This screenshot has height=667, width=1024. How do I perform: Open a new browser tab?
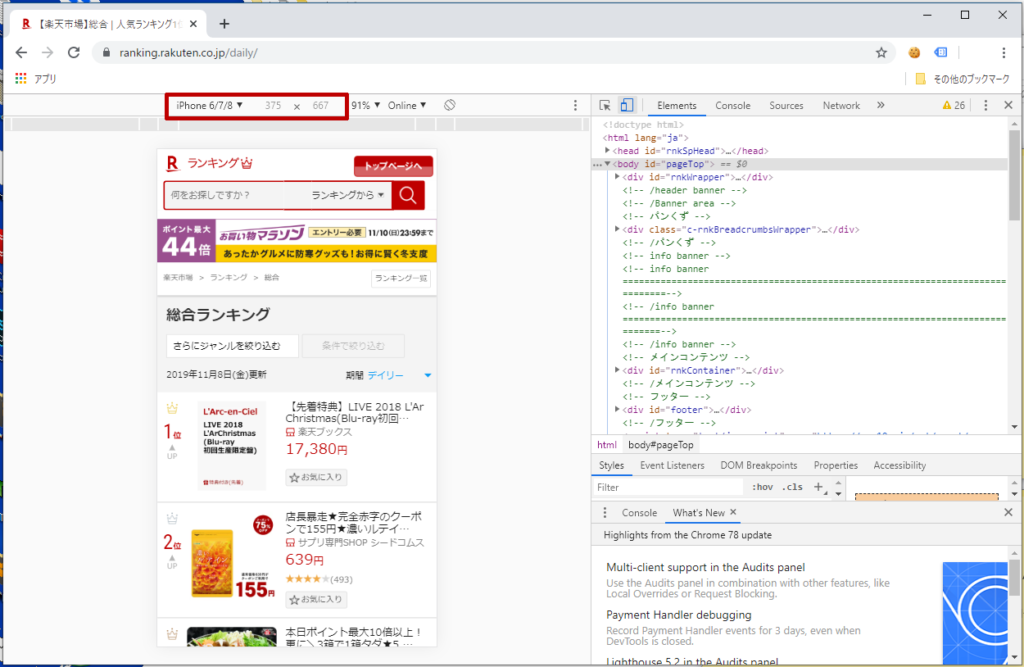click(224, 24)
